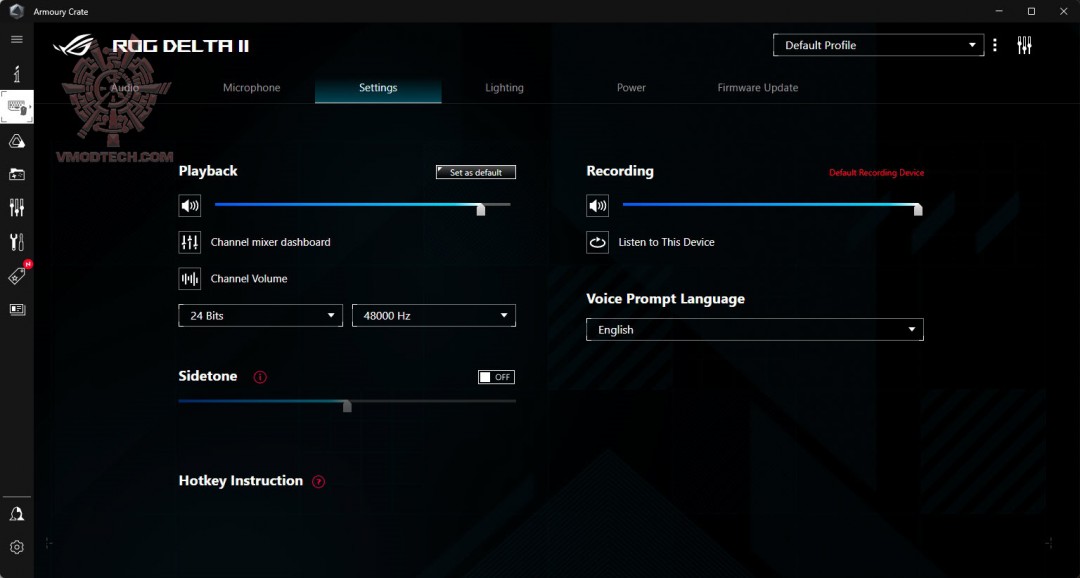Click the Hotkey Instruction heading
Viewport: 1080px width, 578px height.
pos(240,481)
